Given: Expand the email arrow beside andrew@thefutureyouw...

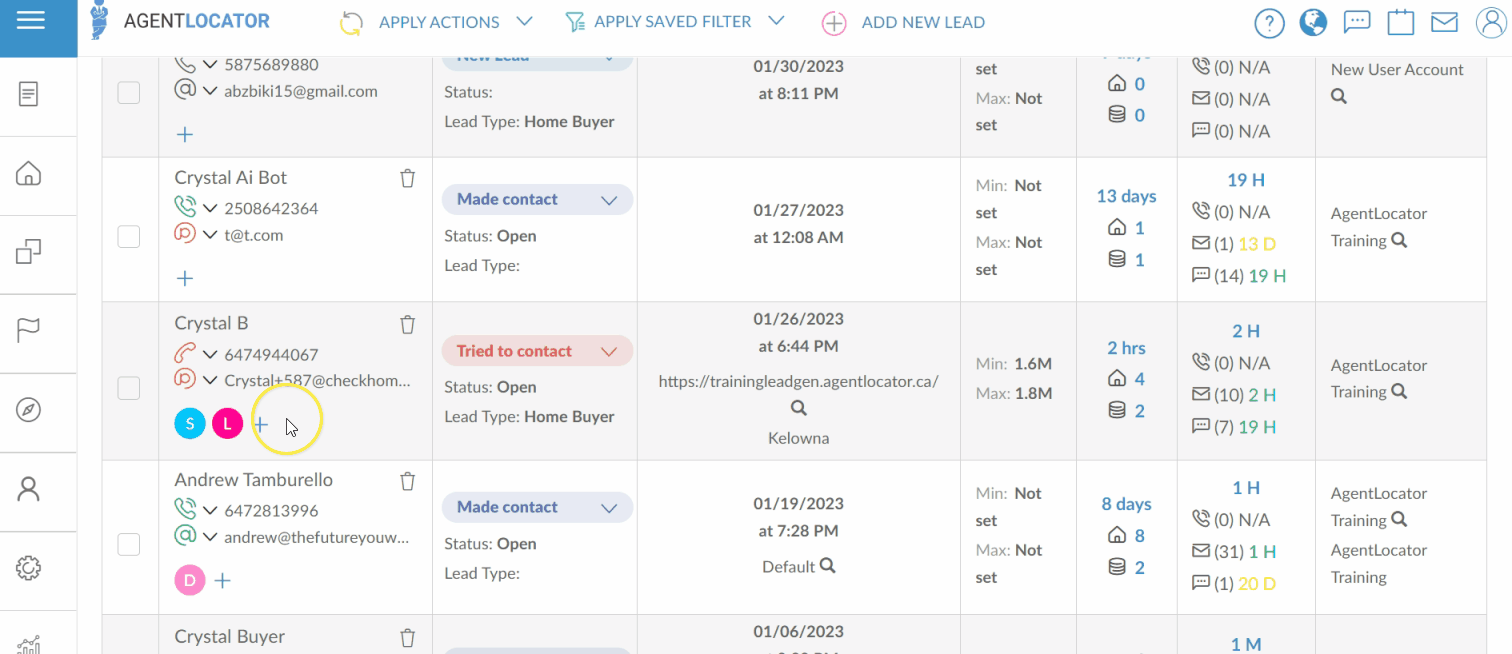Looking at the screenshot, I should point(210,537).
